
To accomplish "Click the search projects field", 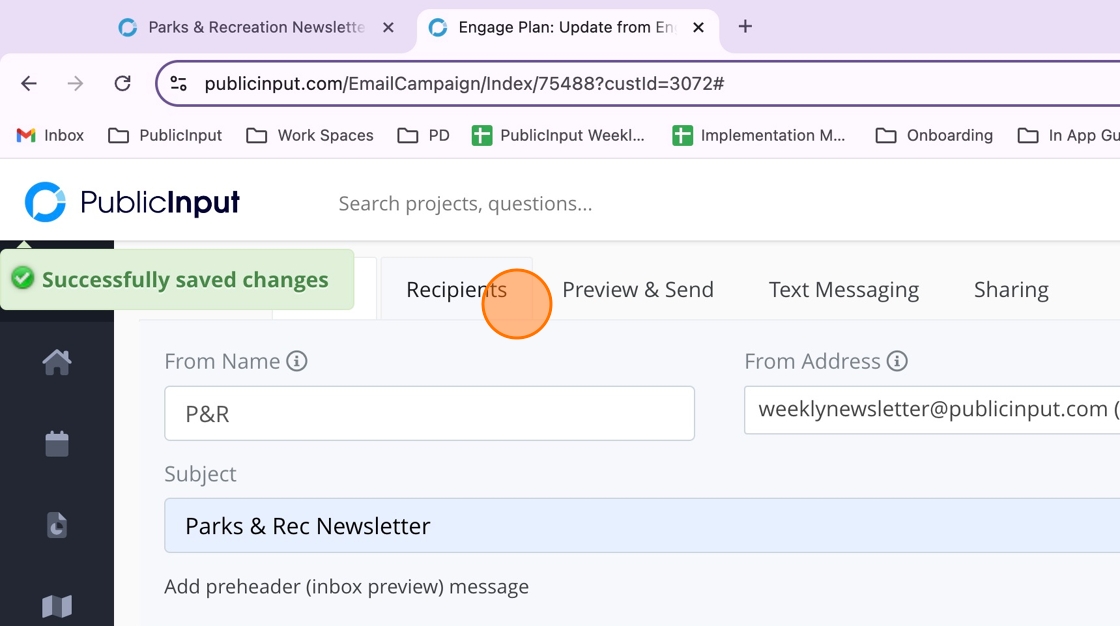I will (465, 204).
